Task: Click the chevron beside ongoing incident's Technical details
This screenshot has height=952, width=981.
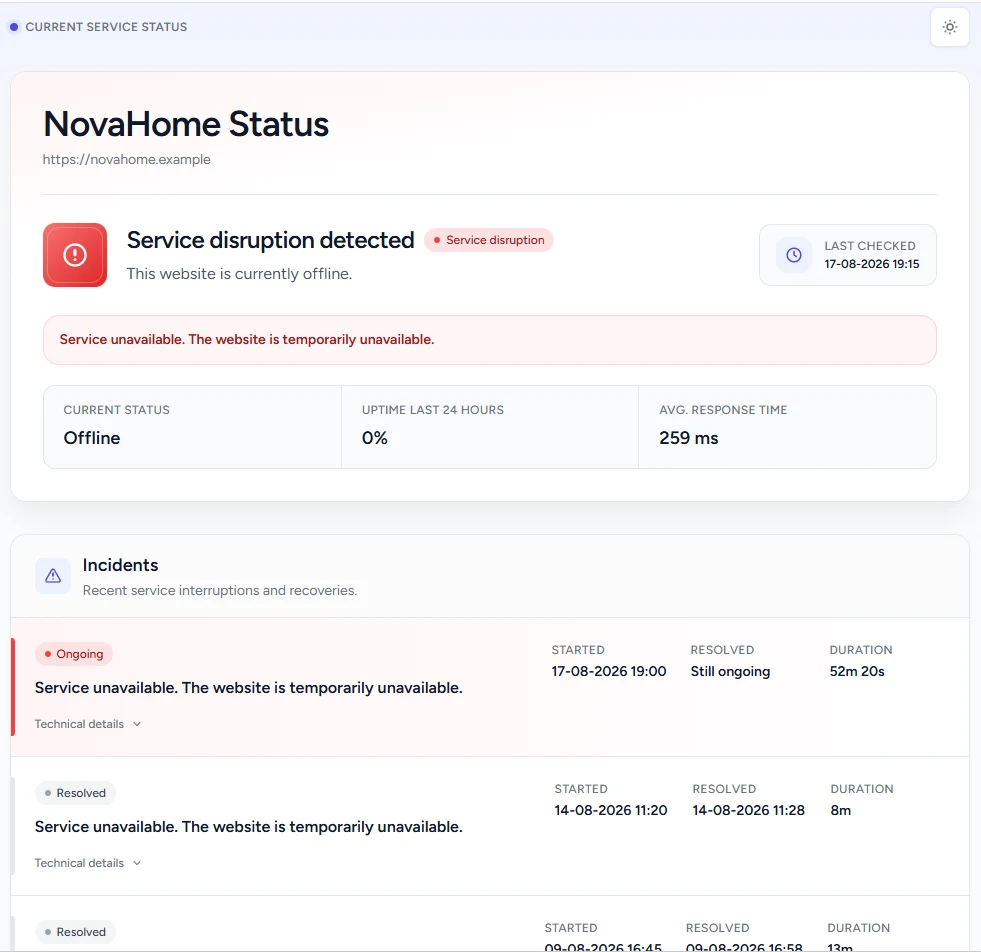Action: click(137, 724)
